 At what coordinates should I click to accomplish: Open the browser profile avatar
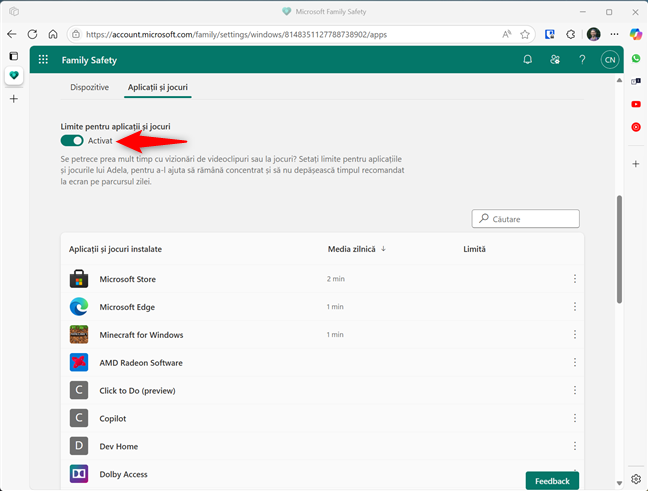click(593, 34)
